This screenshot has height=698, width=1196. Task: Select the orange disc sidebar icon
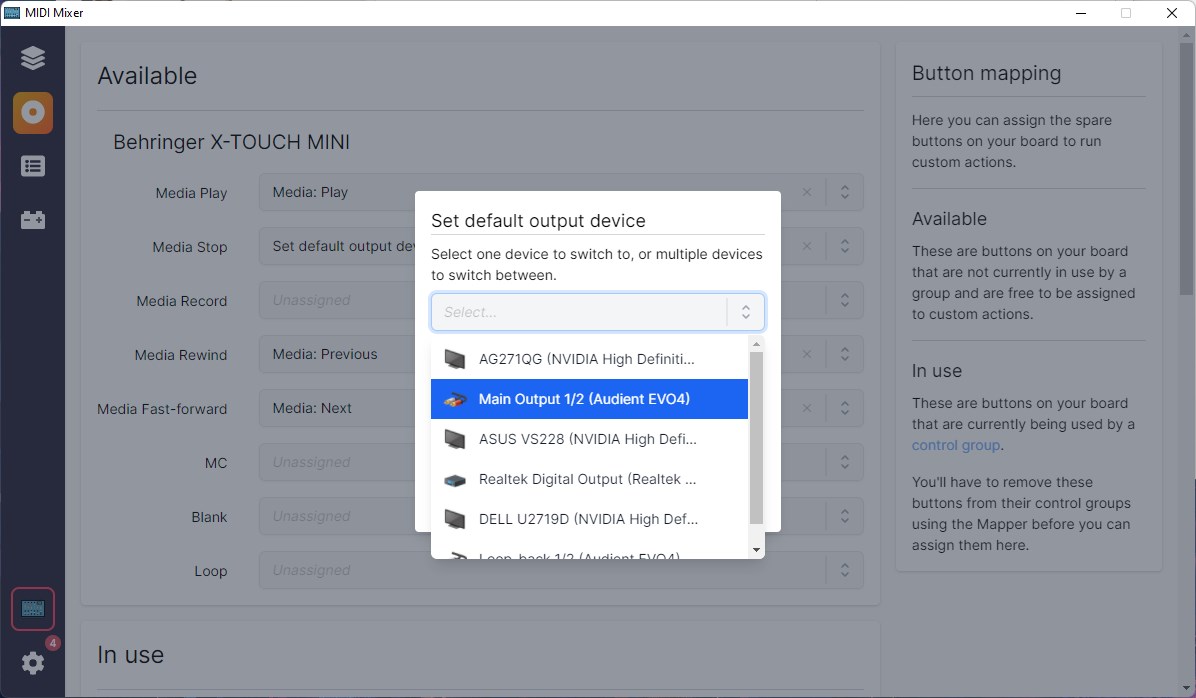click(x=33, y=113)
